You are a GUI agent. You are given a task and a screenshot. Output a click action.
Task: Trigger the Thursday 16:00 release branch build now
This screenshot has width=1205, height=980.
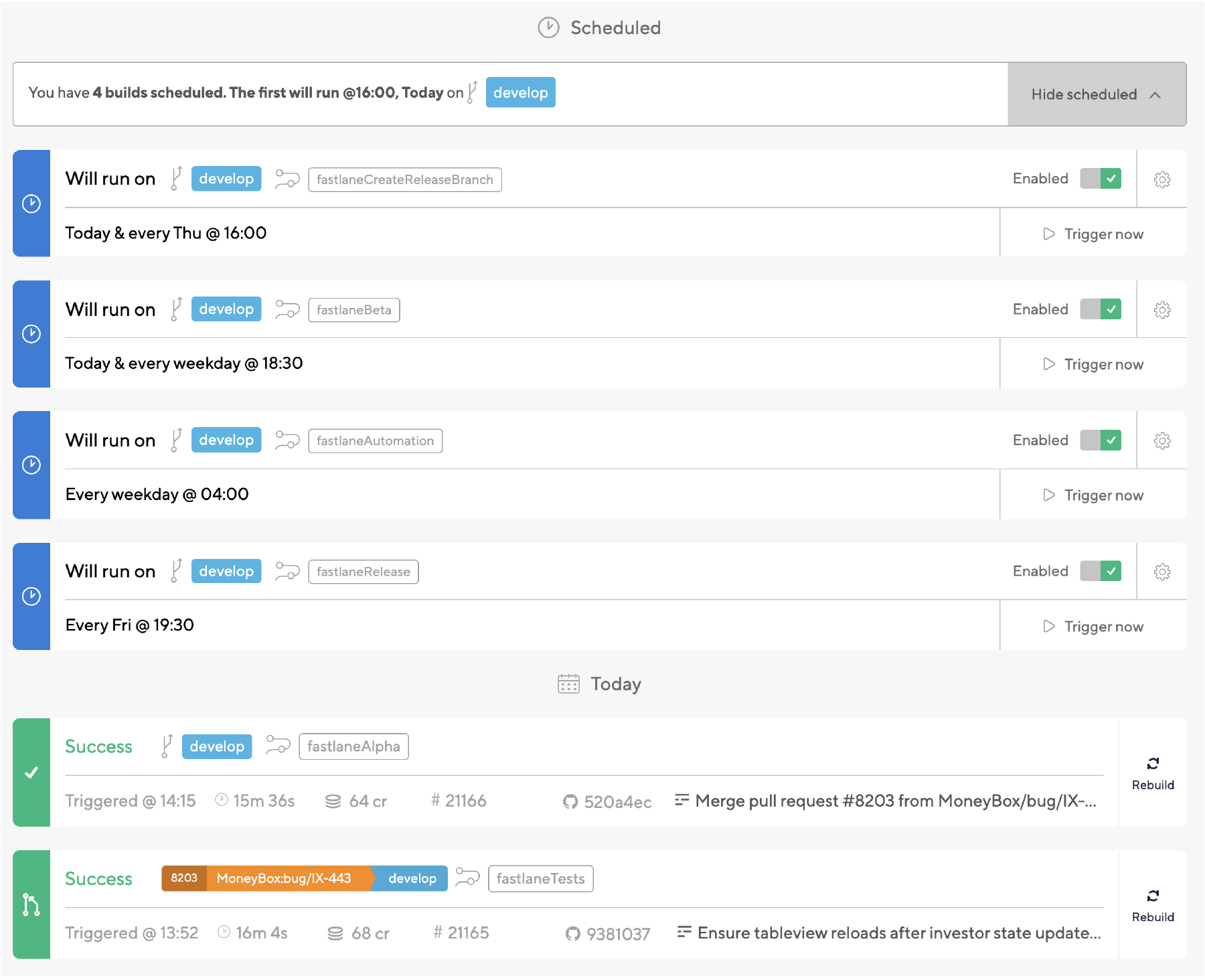click(x=1093, y=234)
